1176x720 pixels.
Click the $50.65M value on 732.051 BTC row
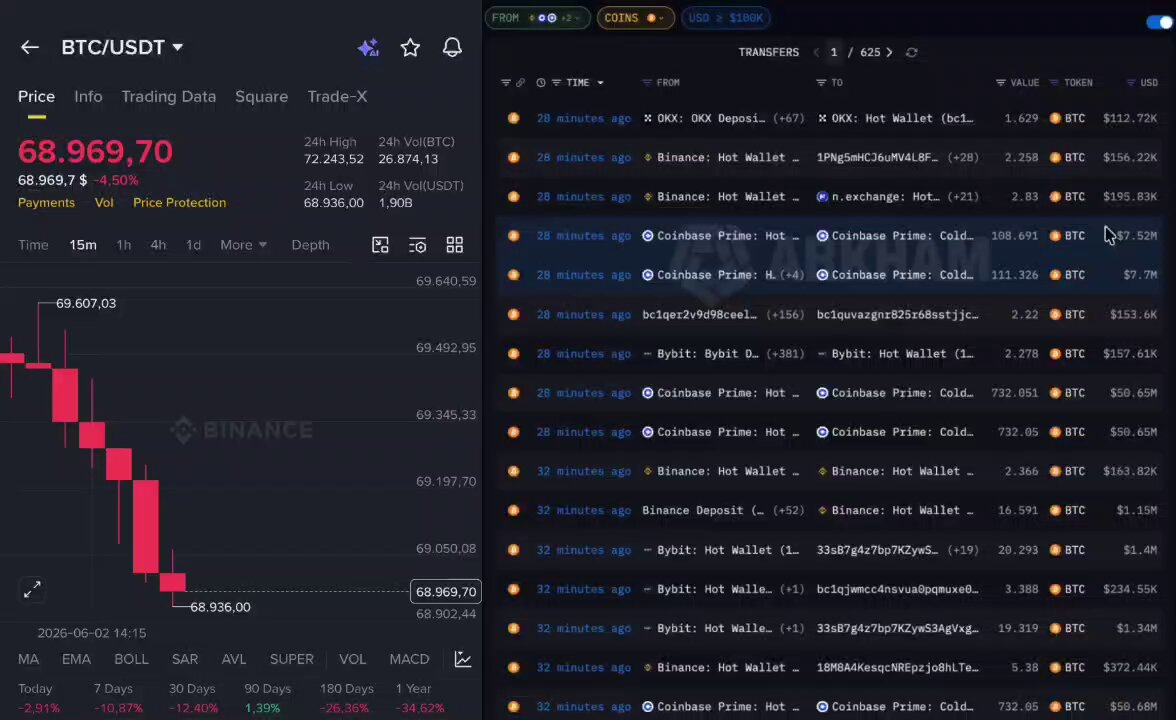pos(1132,393)
